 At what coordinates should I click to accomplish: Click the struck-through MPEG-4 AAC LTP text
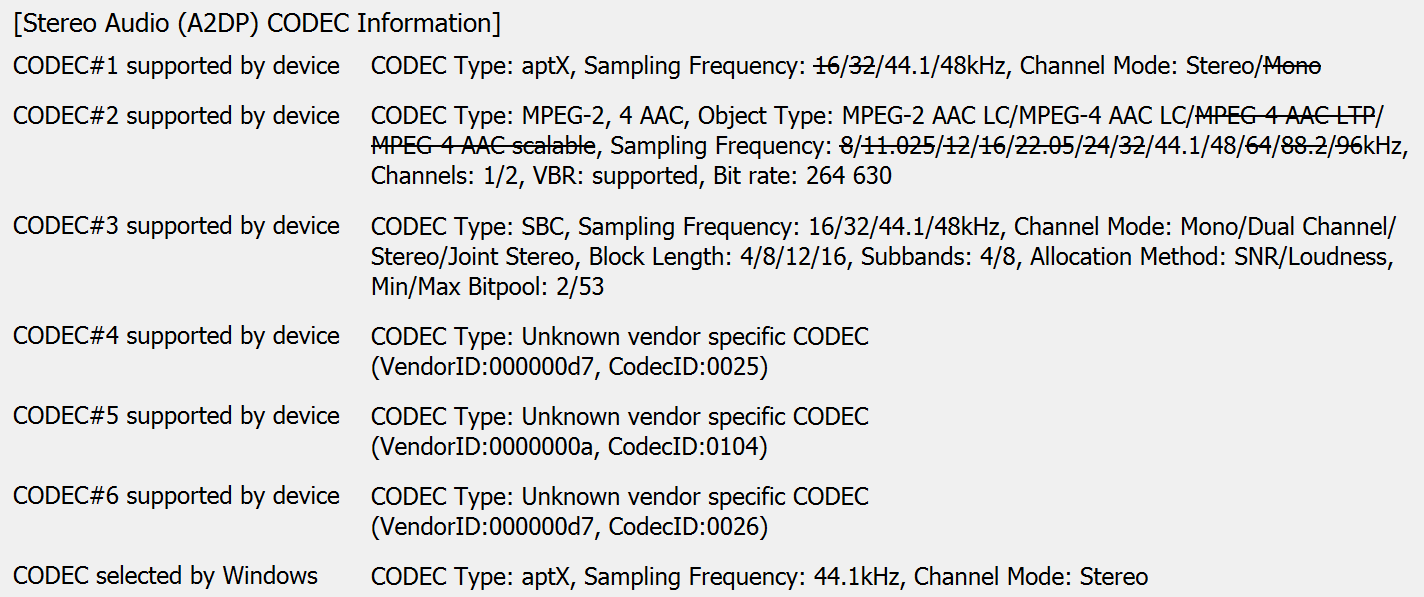click(1286, 116)
